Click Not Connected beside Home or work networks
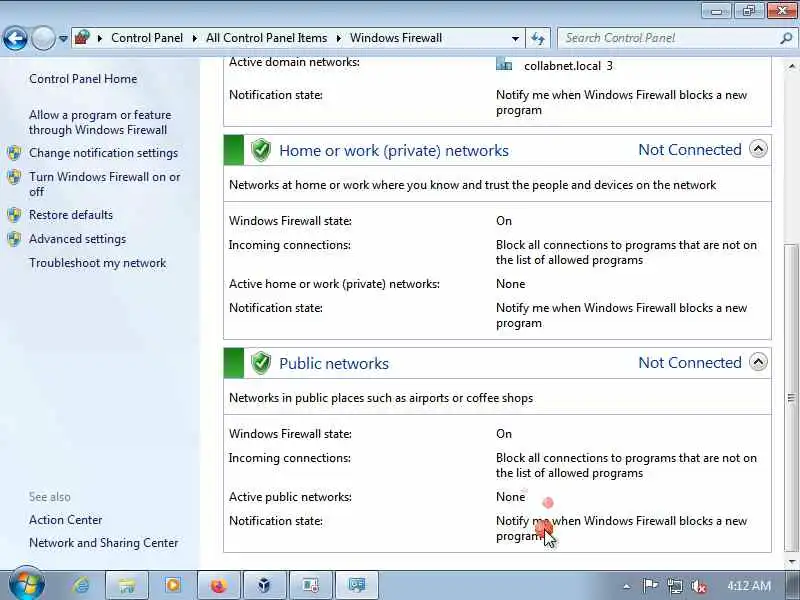This screenshot has width=800, height=600. point(690,149)
